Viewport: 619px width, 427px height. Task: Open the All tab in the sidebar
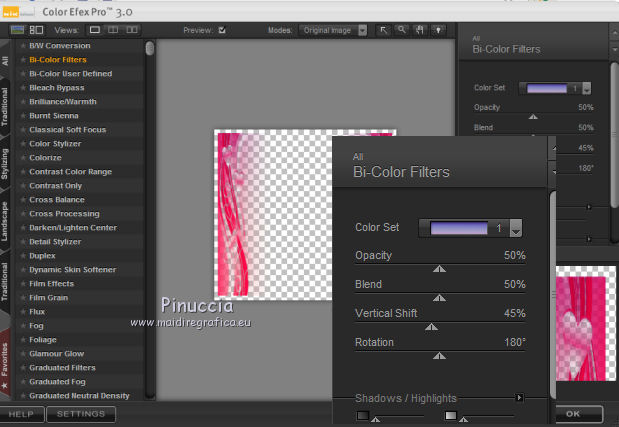5,61
